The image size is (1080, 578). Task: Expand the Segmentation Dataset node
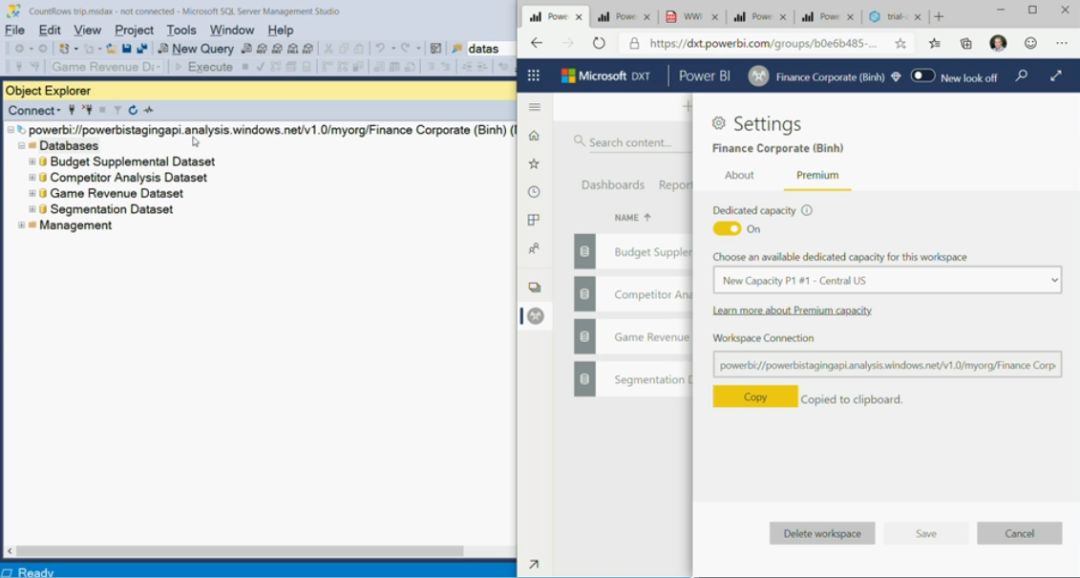[x=32, y=209]
